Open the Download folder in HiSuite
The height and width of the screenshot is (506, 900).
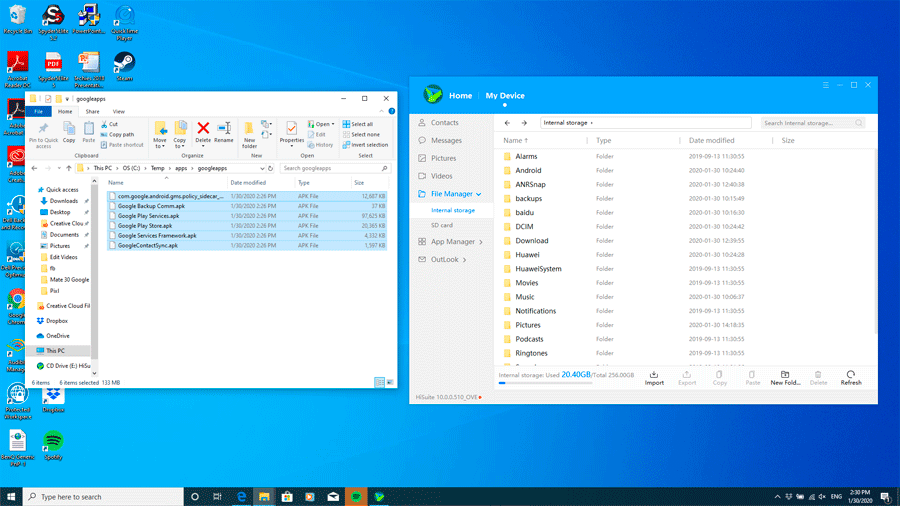coord(532,241)
